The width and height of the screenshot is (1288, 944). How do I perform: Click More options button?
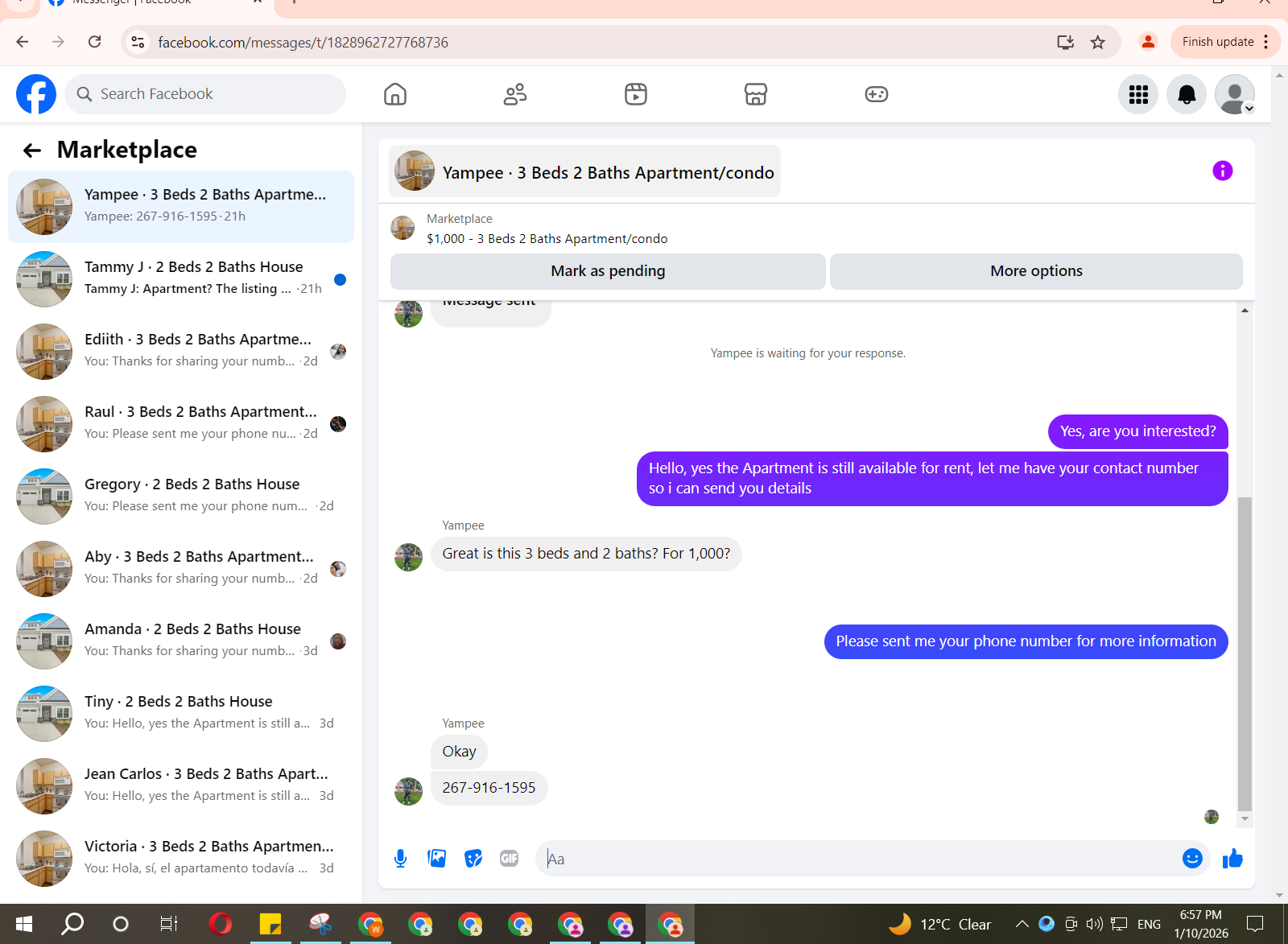point(1036,271)
